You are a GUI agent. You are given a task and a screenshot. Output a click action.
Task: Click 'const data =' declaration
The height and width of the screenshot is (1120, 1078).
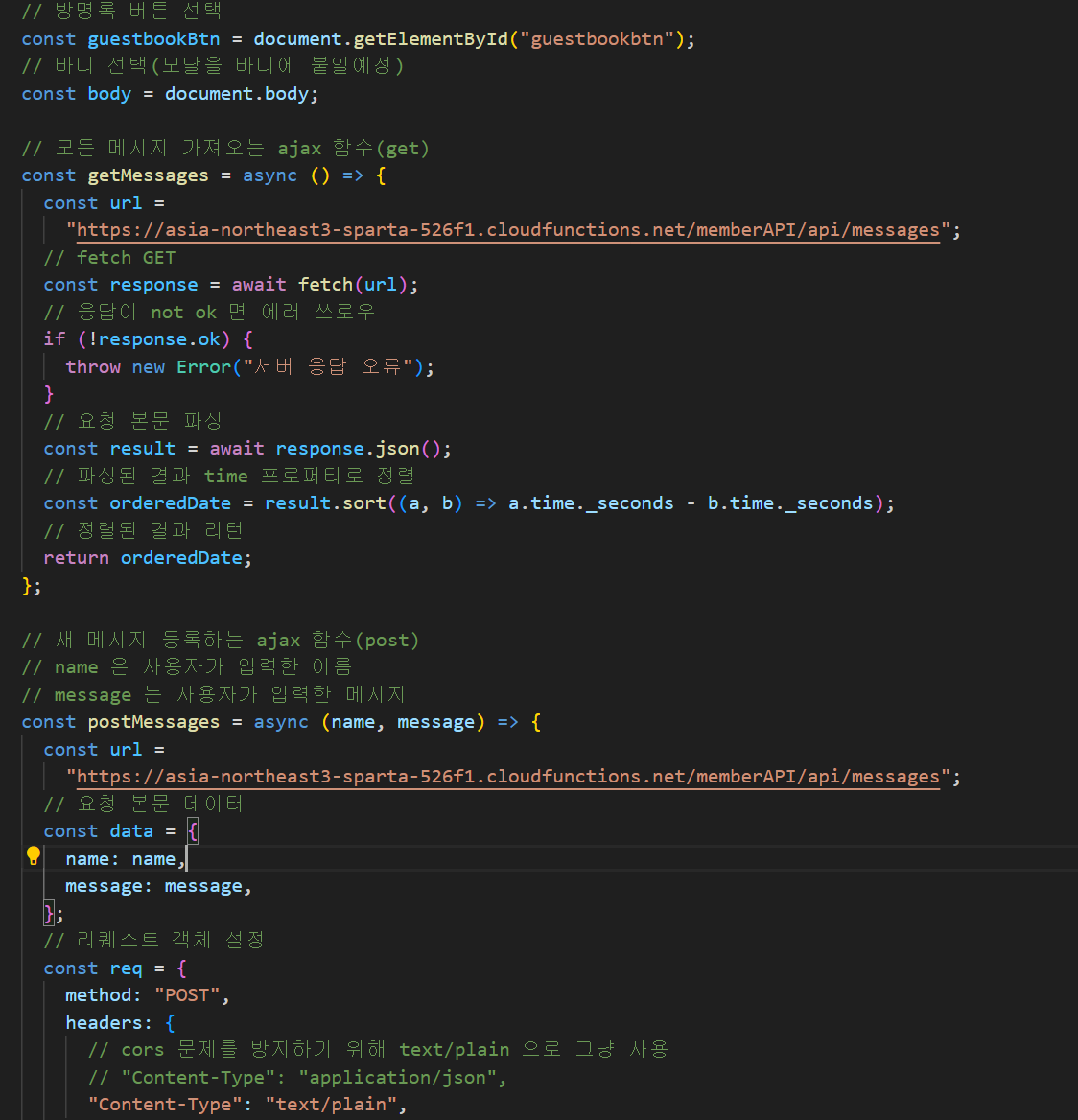click(x=109, y=831)
